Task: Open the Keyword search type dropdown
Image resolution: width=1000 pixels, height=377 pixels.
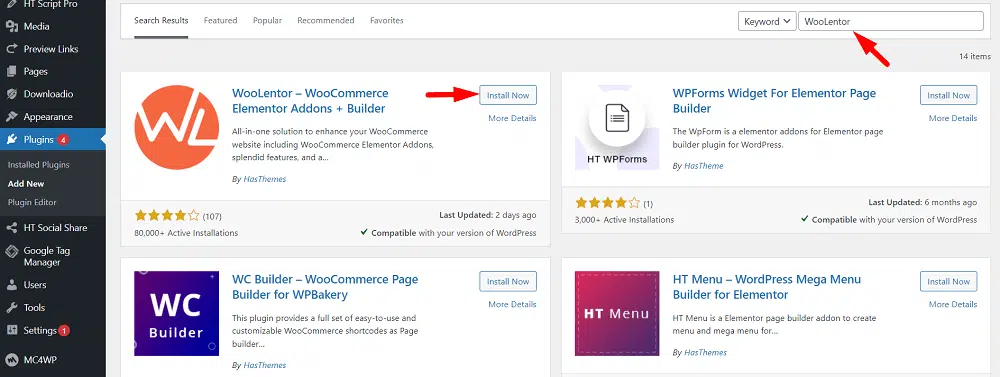Action: coord(767,21)
